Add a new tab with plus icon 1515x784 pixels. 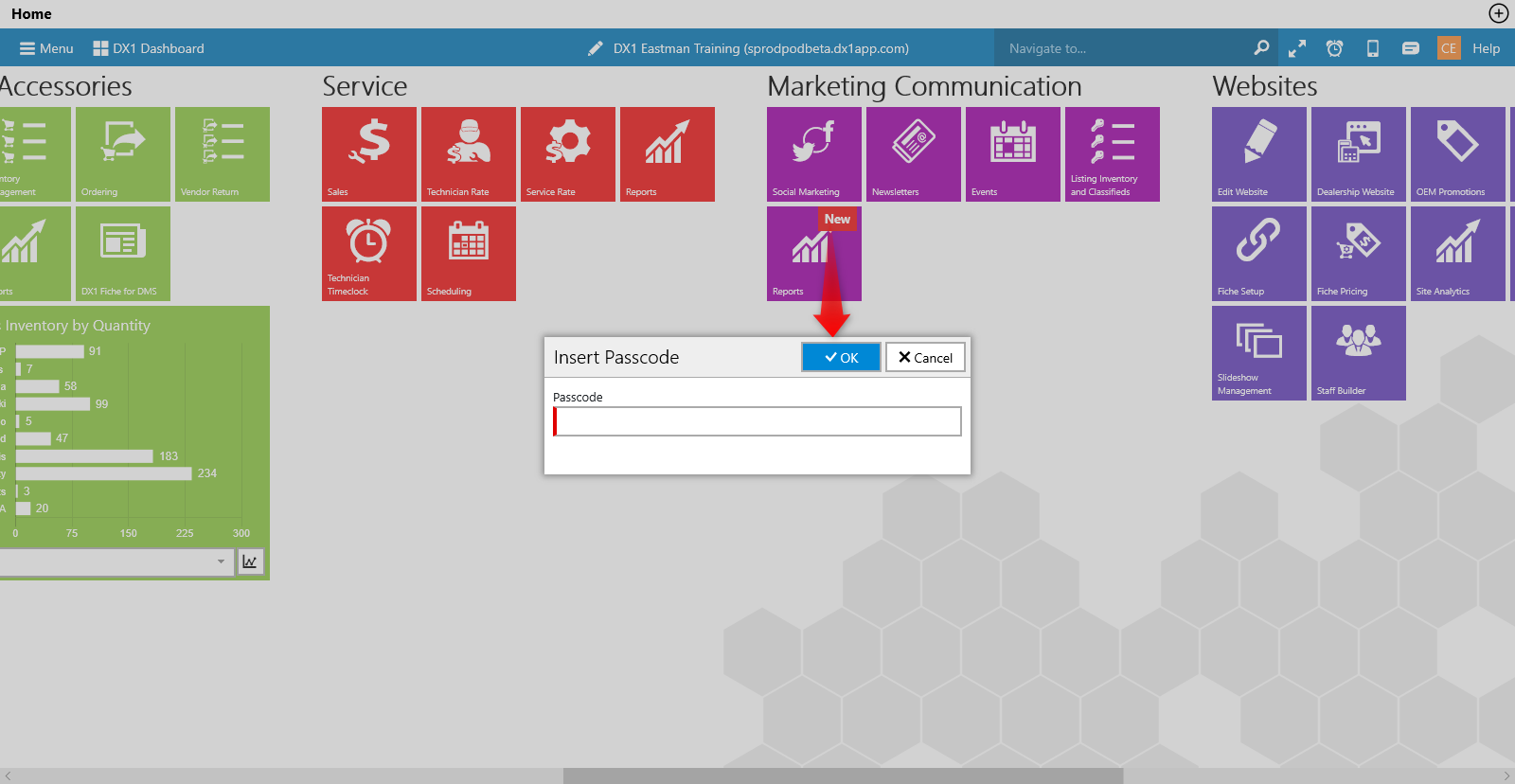tap(1498, 13)
